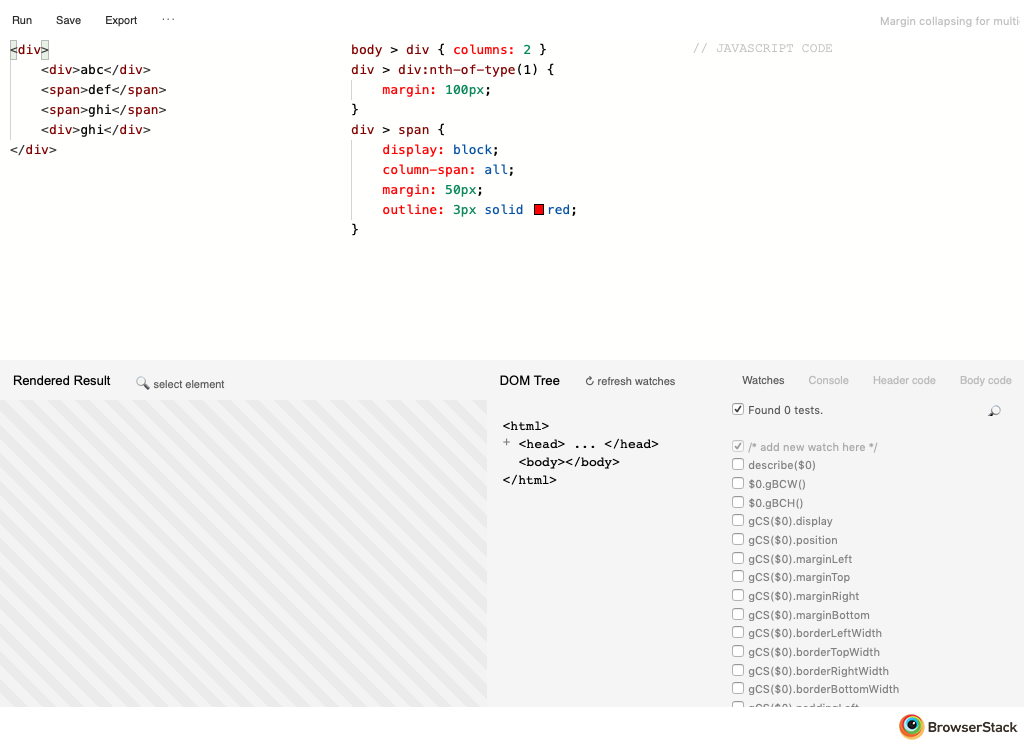Enable the gCS($0).marginTop watch checkbox
This screenshot has width=1024, height=746.
pyautogui.click(x=738, y=577)
